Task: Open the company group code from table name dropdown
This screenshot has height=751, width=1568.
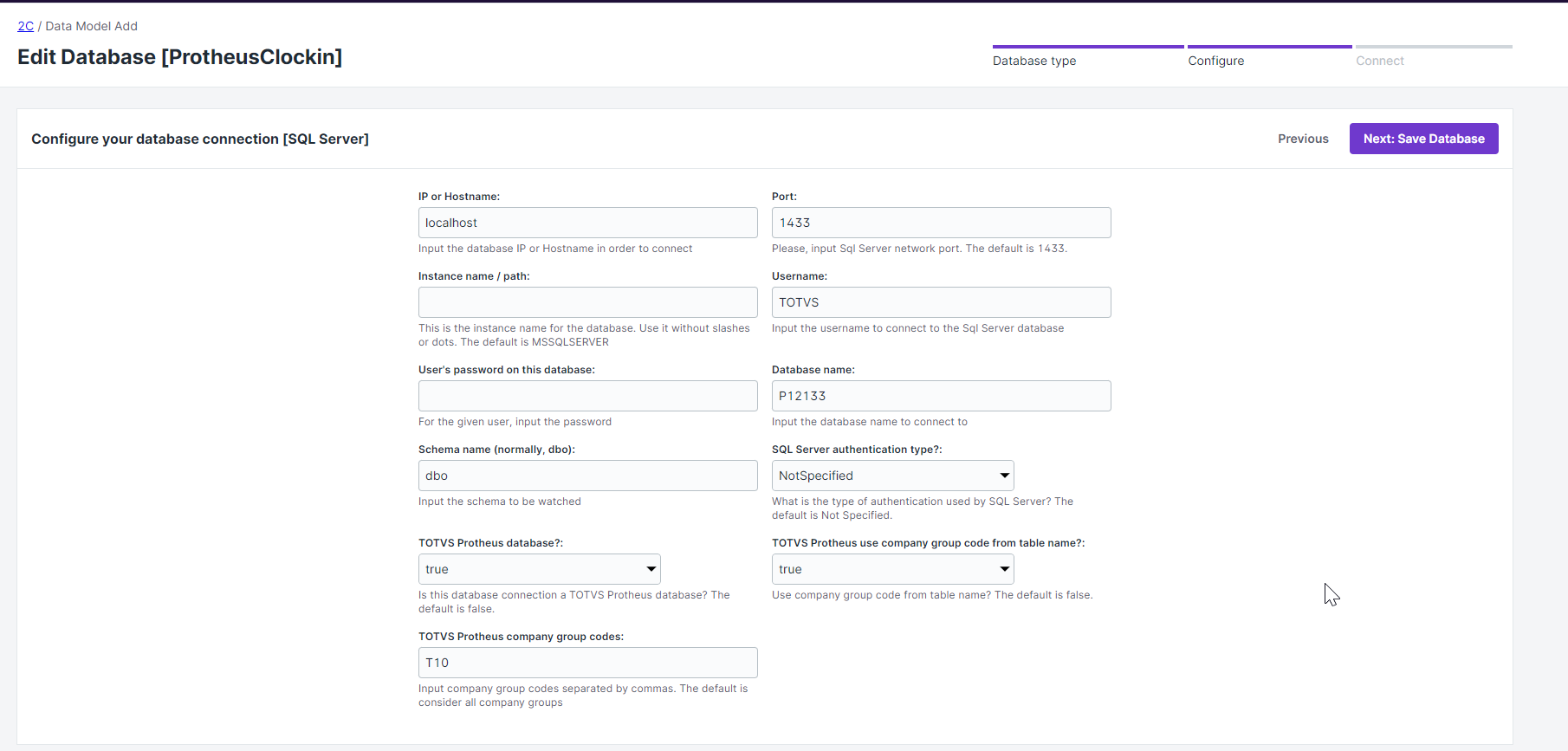Action: click(x=892, y=569)
